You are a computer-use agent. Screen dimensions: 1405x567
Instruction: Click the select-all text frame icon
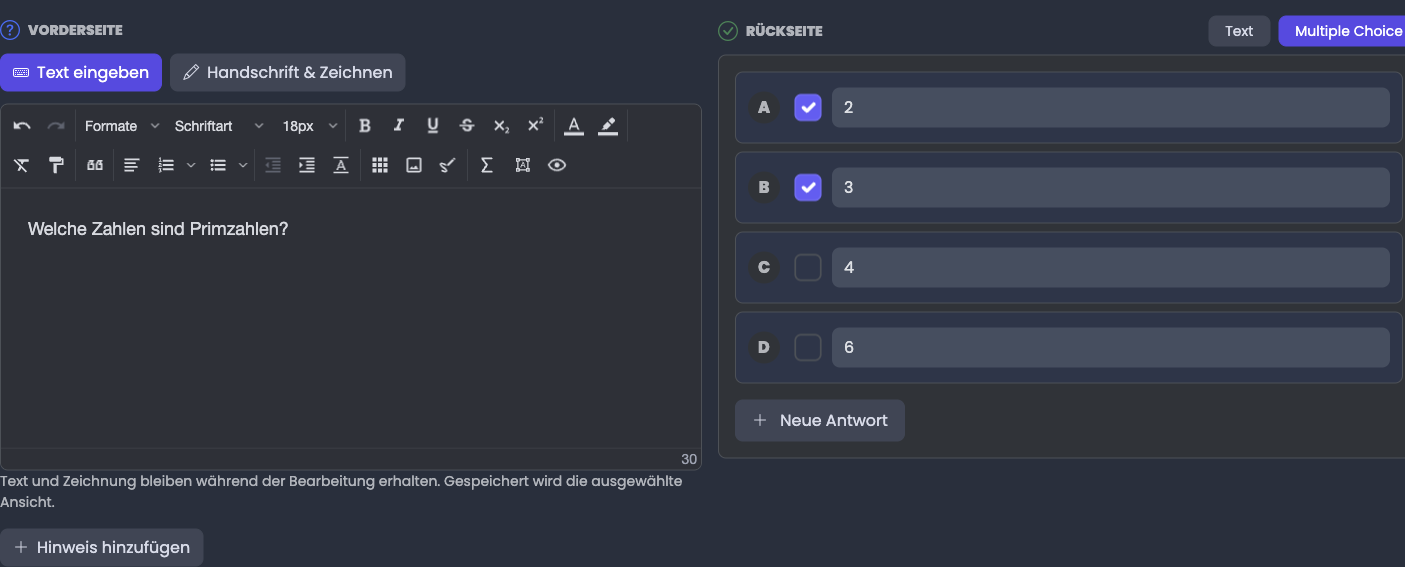pyautogui.click(x=522, y=166)
